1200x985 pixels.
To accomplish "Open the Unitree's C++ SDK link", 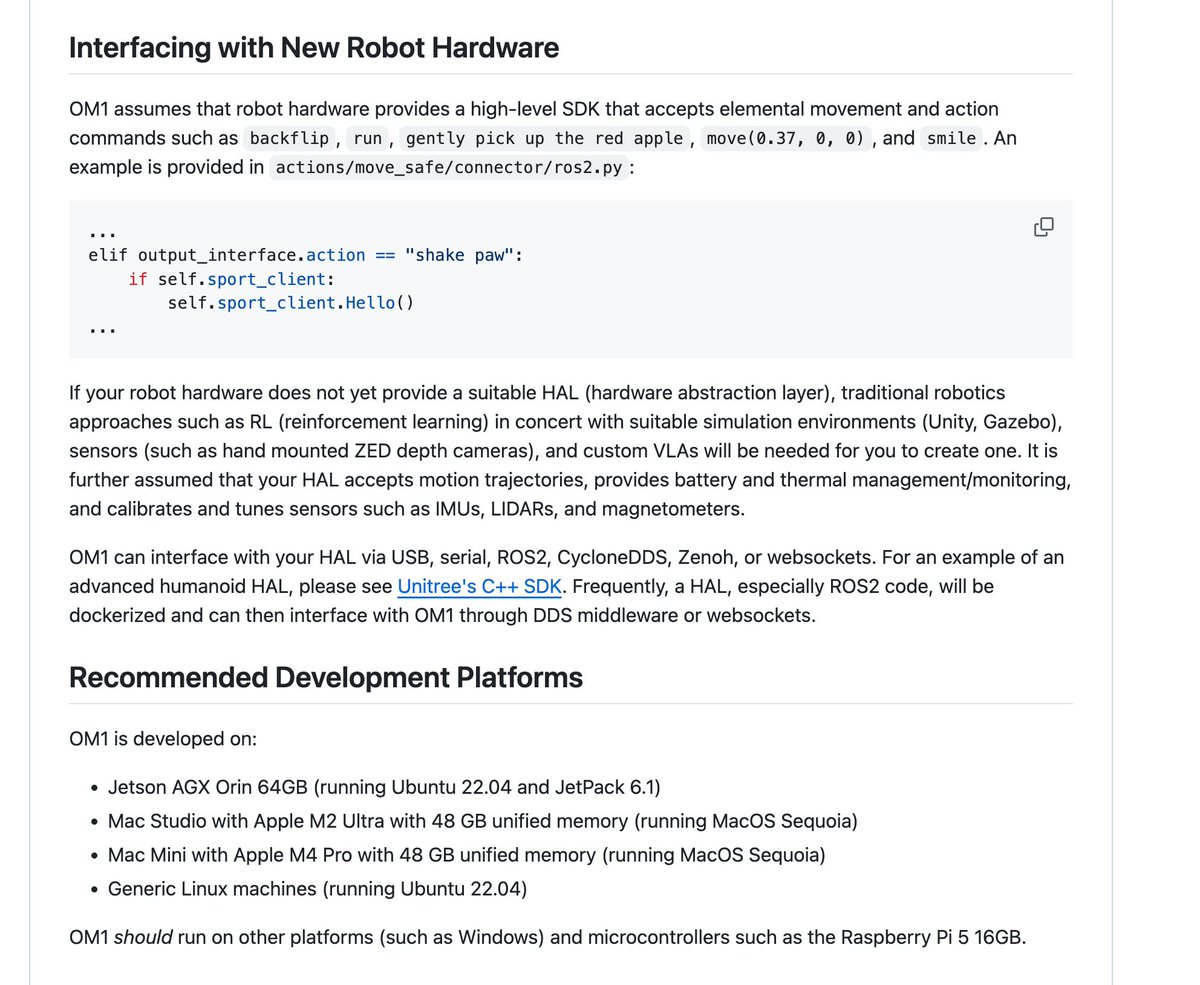I will pyautogui.click(x=480, y=586).
